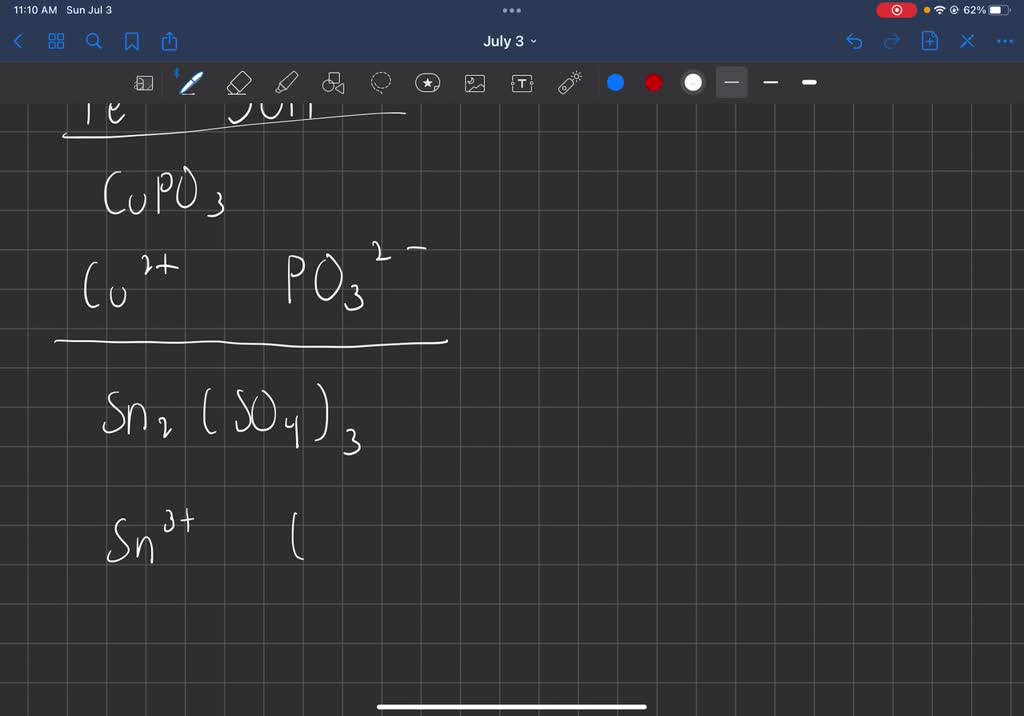Toggle read-only page view mode

(x=144, y=83)
